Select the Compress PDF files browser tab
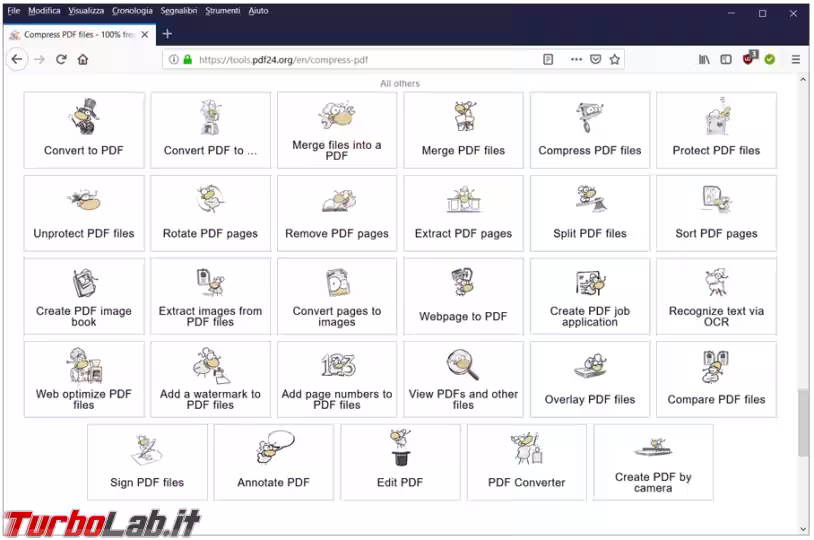This screenshot has width=814, height=540. pyautogui.click(x=79, y=34)
